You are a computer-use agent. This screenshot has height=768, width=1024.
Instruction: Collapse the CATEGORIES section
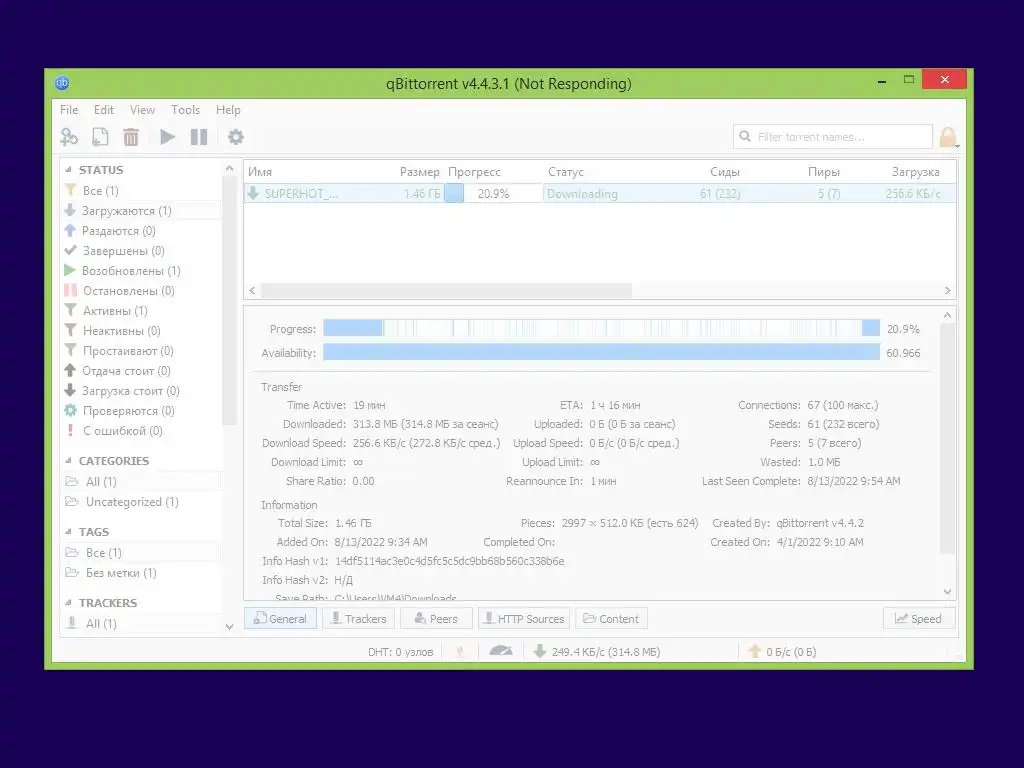(x=69, y=461)
